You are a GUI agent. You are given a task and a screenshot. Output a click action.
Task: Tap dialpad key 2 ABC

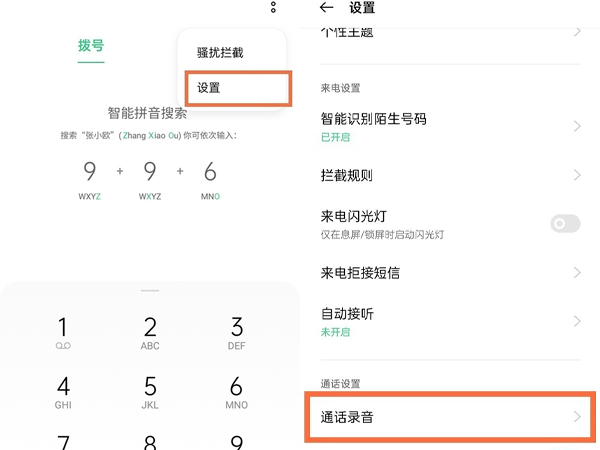[150, 333]
